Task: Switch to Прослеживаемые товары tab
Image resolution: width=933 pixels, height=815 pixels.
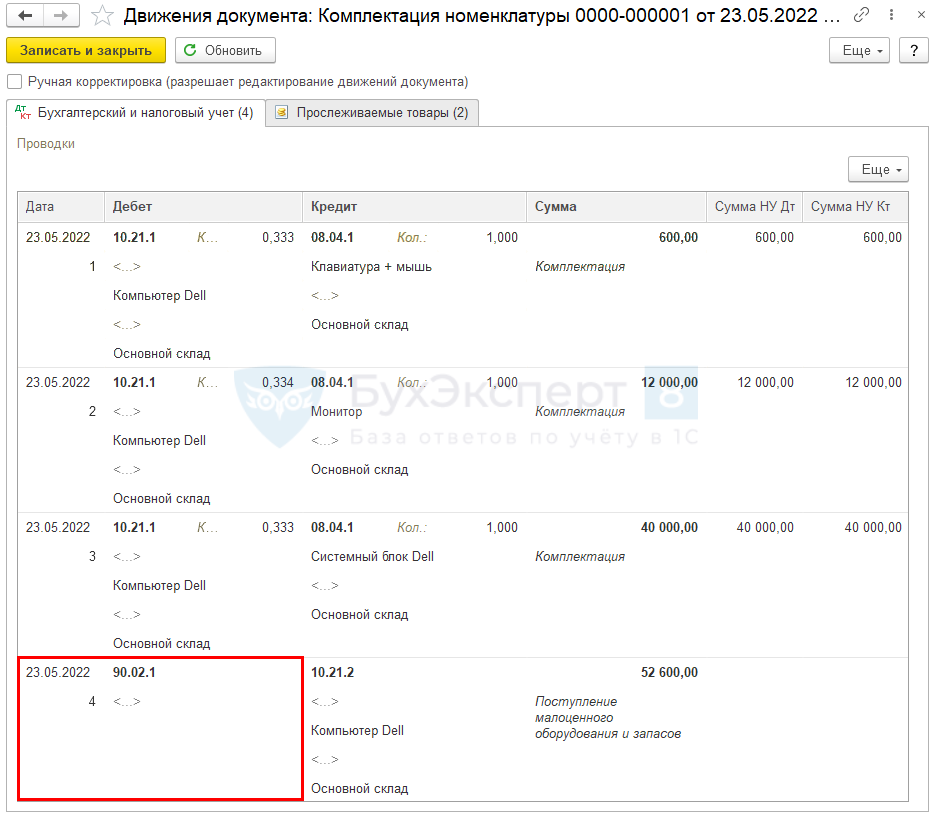Action: coord(372,112)
